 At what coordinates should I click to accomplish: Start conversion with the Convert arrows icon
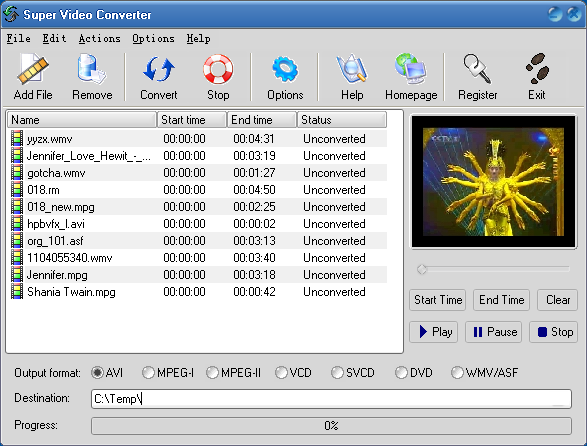point(159,69)
